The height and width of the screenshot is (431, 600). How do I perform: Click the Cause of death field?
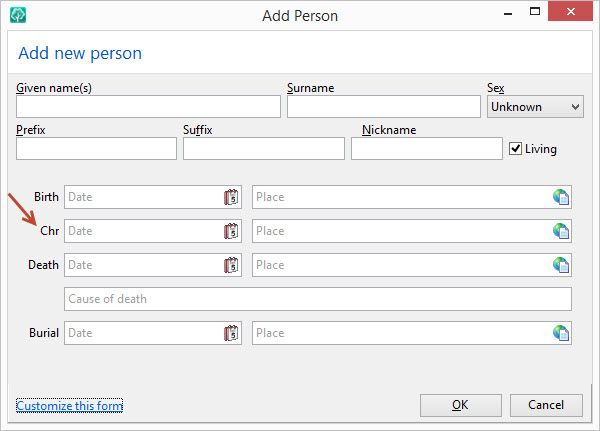coord(318,299)
